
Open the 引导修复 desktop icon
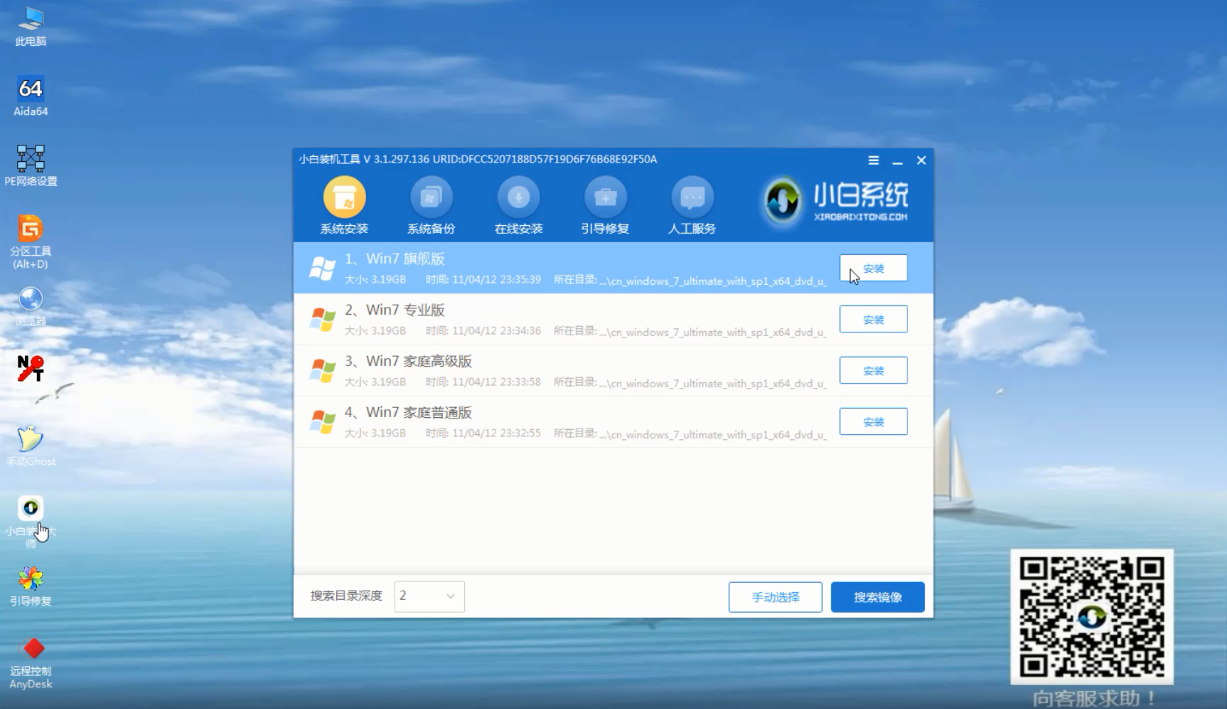tap(31, 586)
